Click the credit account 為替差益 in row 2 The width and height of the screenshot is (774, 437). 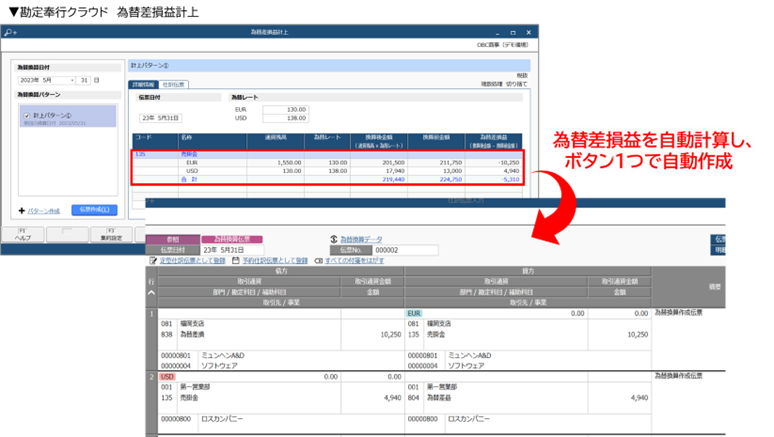point(439,398)
